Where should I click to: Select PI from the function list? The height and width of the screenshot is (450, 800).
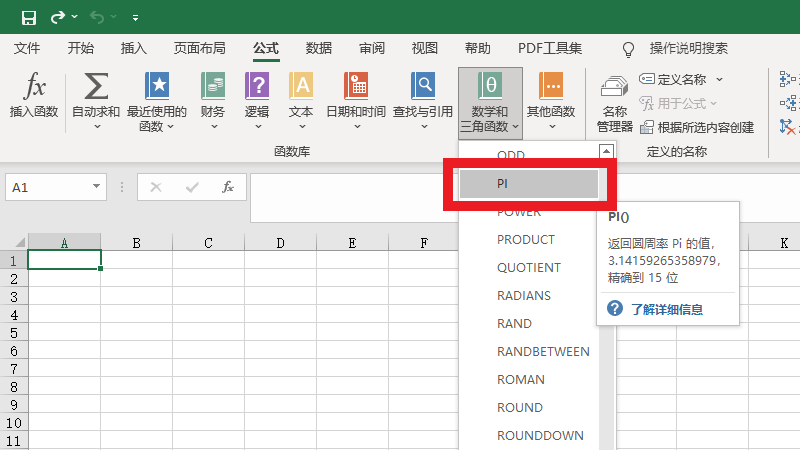[528, 184]
